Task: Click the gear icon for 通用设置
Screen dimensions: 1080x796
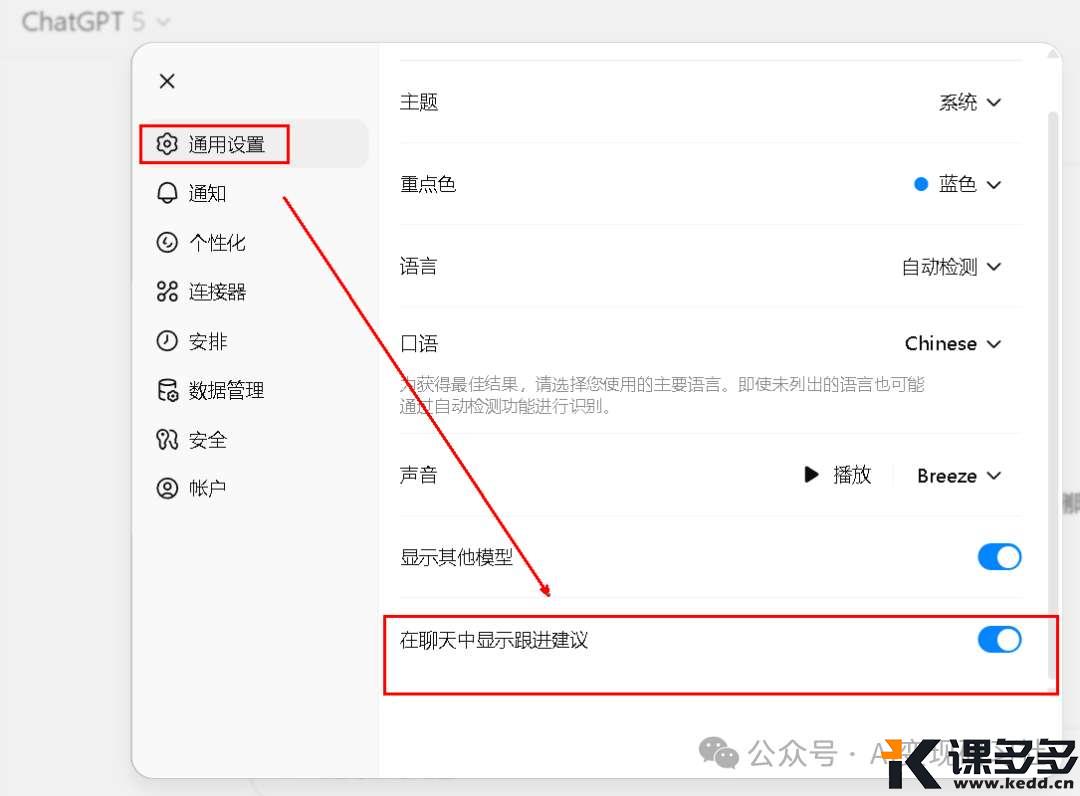Action: click(x=167, y=145)
